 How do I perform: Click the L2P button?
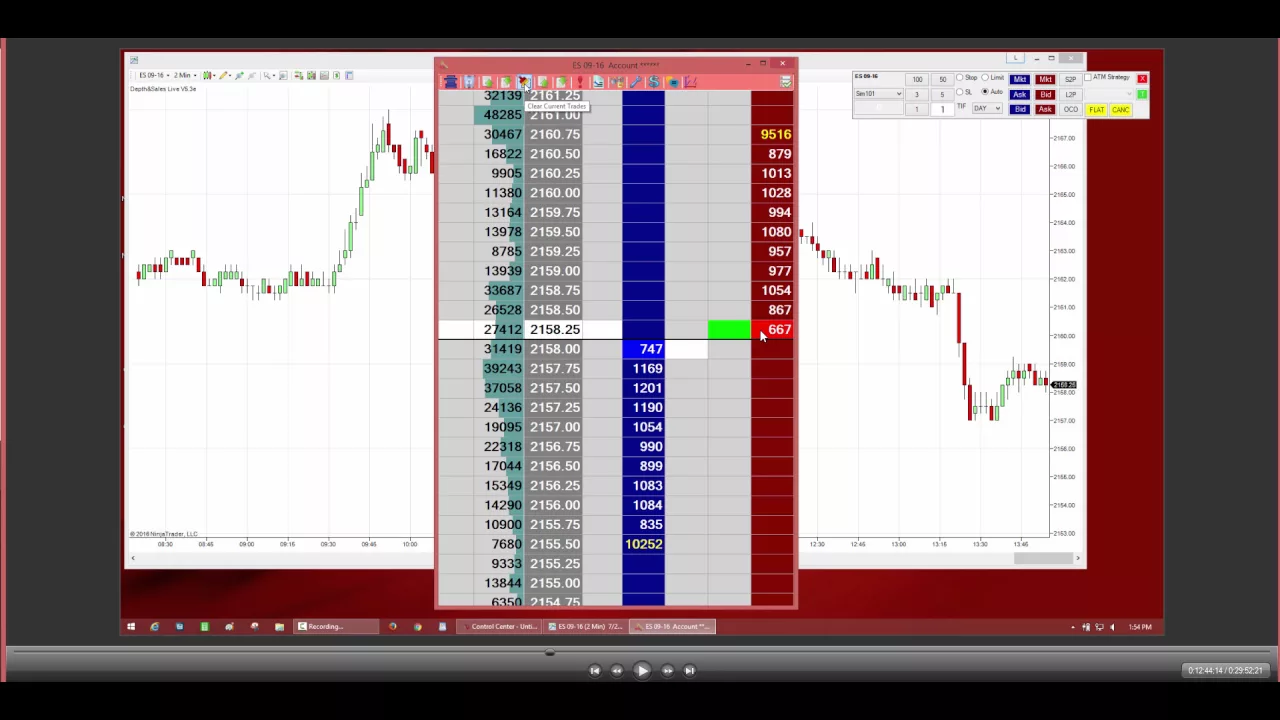(x=1070, y=95)
